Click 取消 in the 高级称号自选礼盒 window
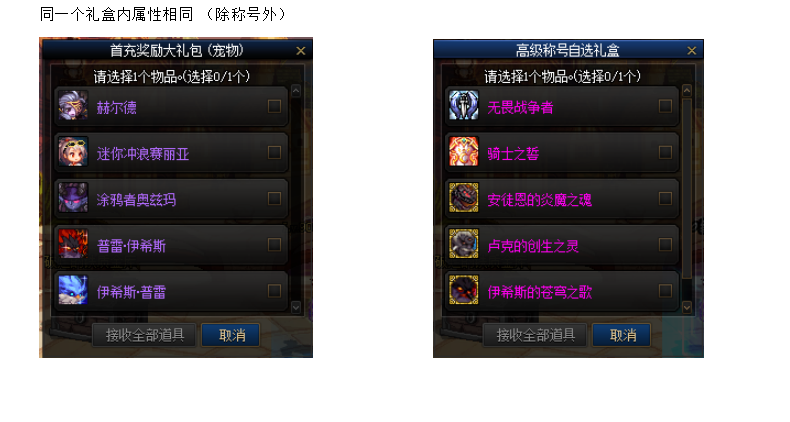Image resolution: width=790 pixels, height=422 pixels. click(x=623, y=335)
